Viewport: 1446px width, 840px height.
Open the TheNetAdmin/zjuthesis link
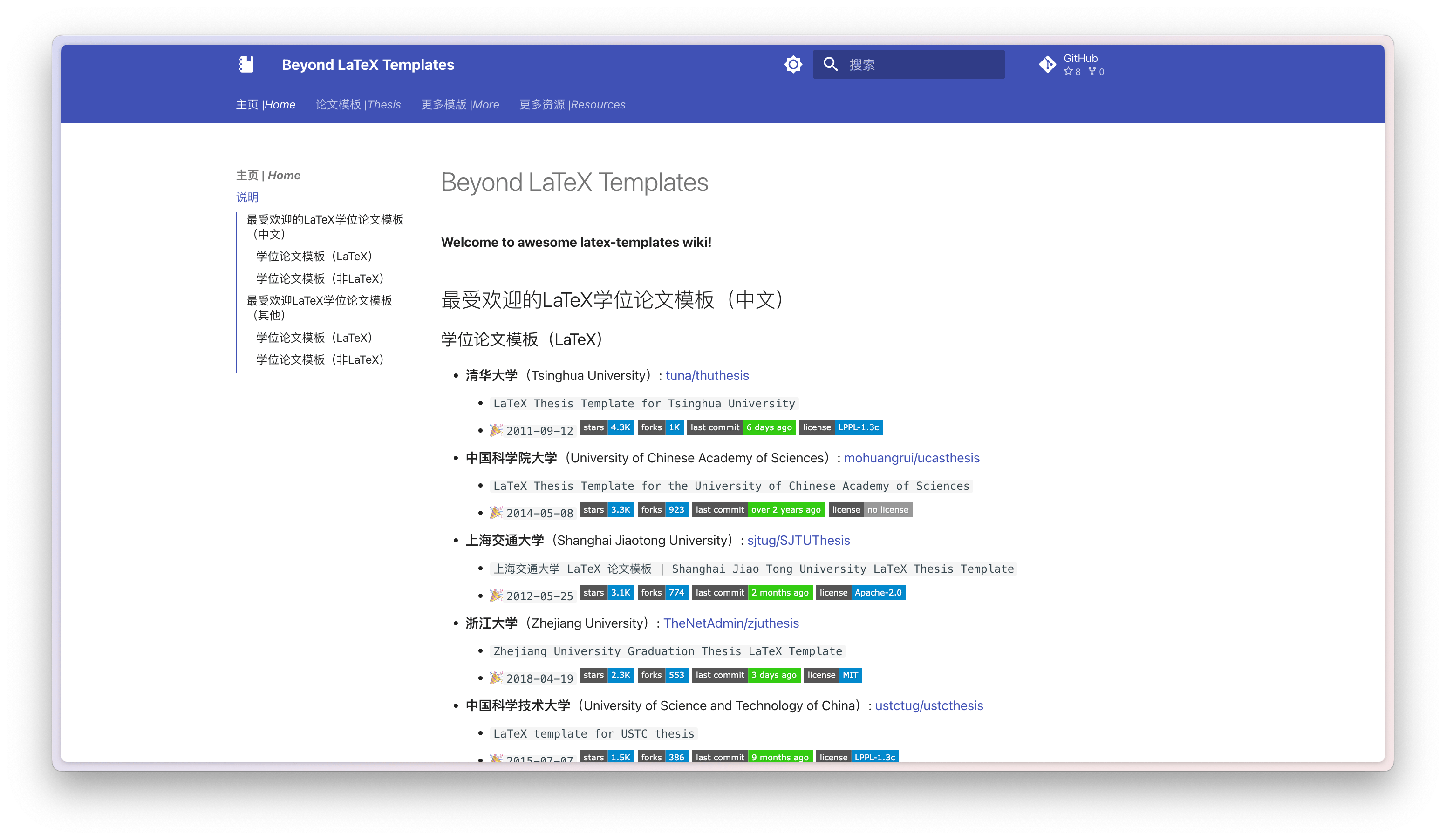click(731, 623)
